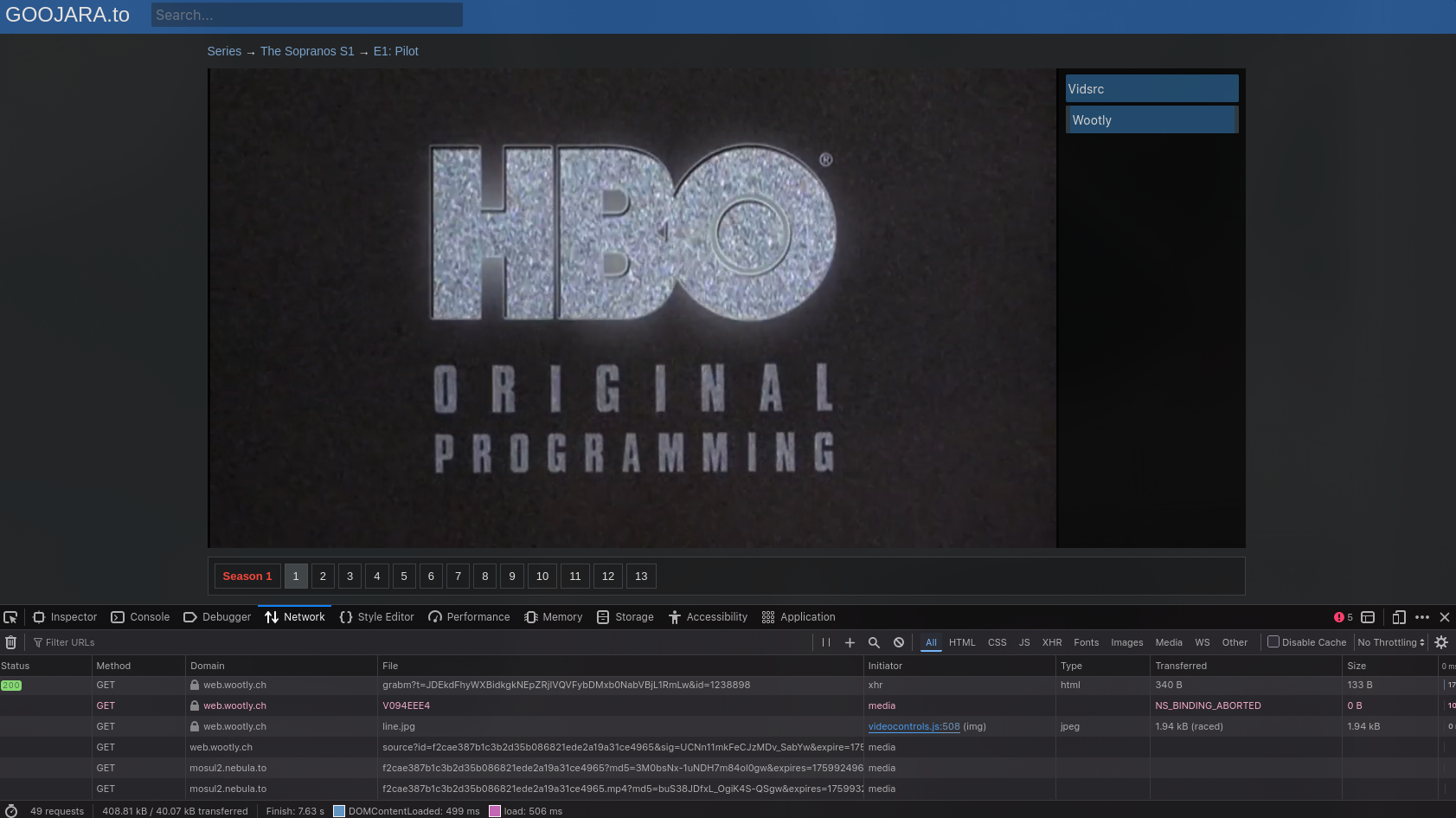Open perf analysis stopwatch in status bar
The image size is (1456, 818).
pos(11,811)
